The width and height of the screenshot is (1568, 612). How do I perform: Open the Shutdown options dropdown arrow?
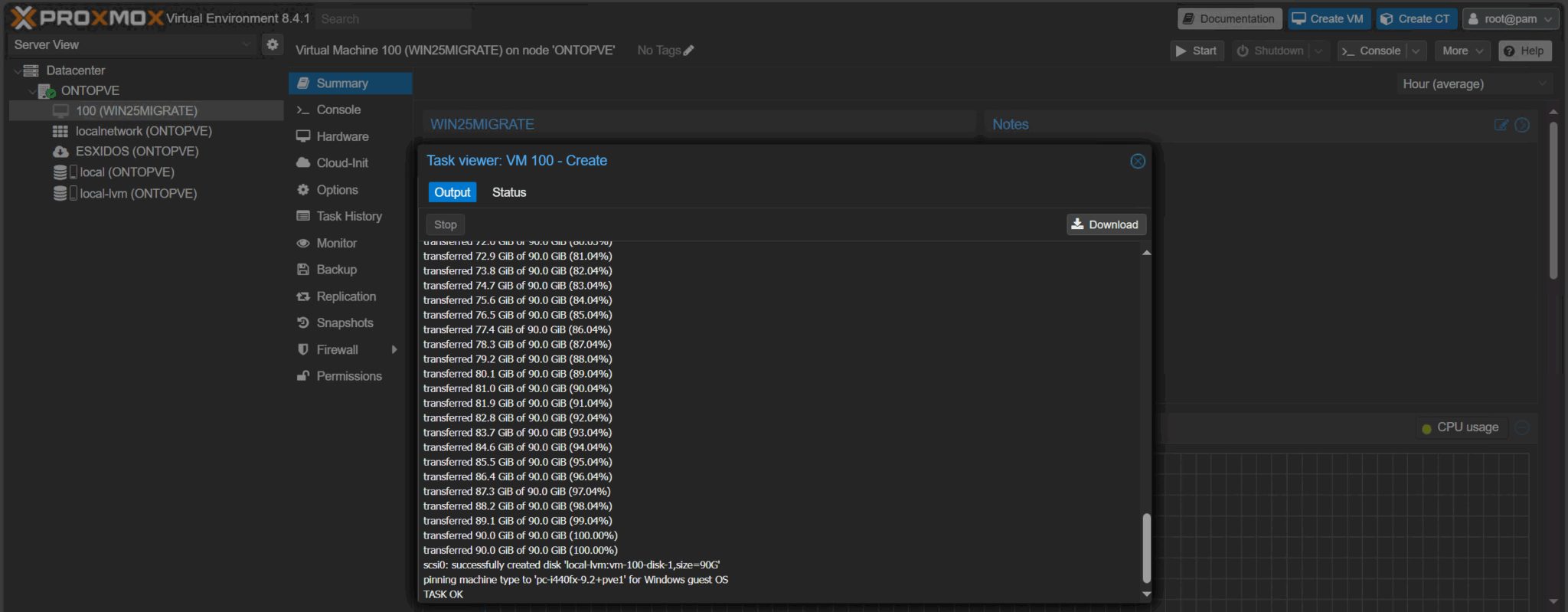(x=1318, y=51)
